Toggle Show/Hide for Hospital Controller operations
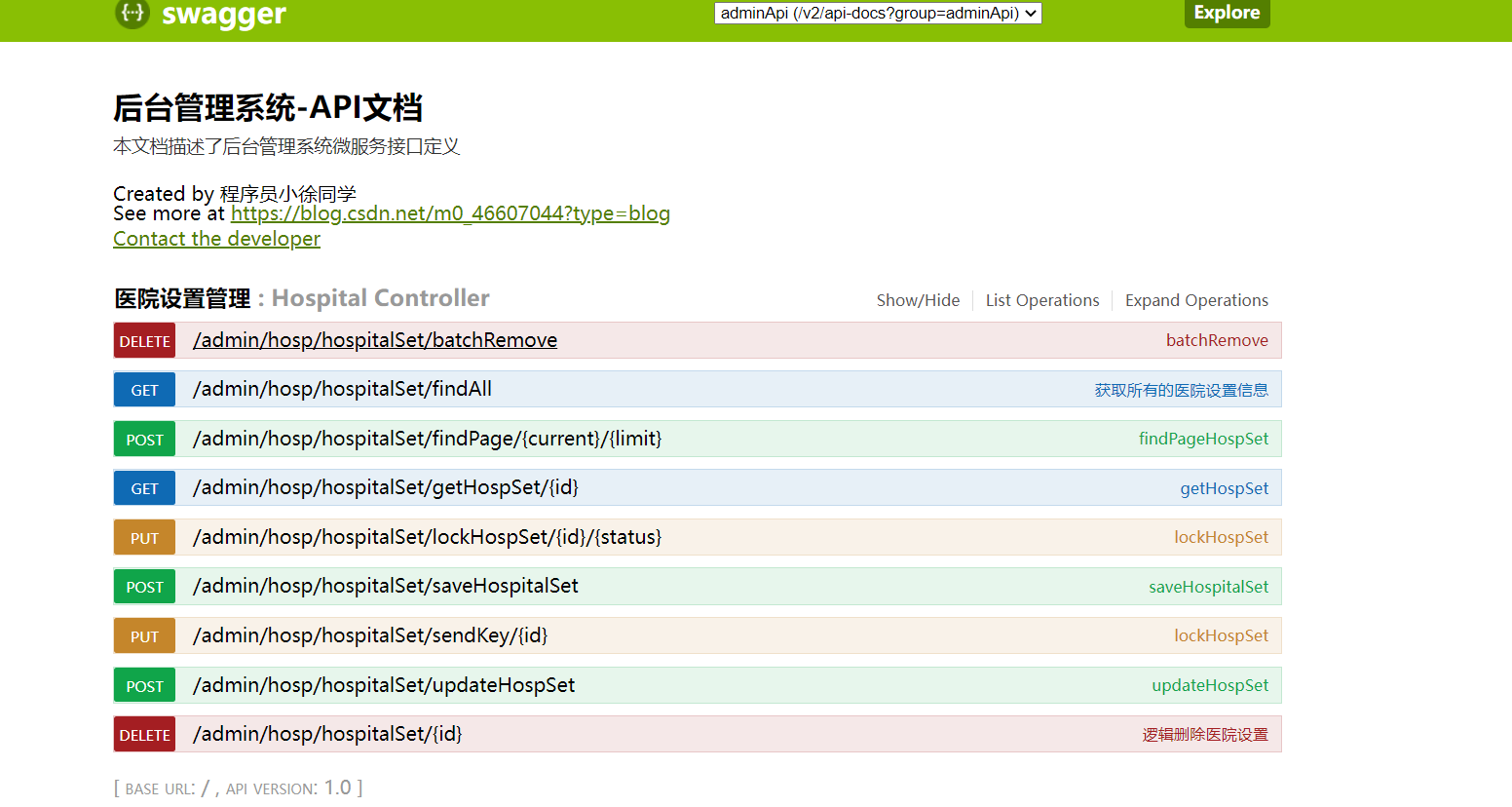Image resolution: width=1512 pixels, height=807 pixels. click(917, 300)
